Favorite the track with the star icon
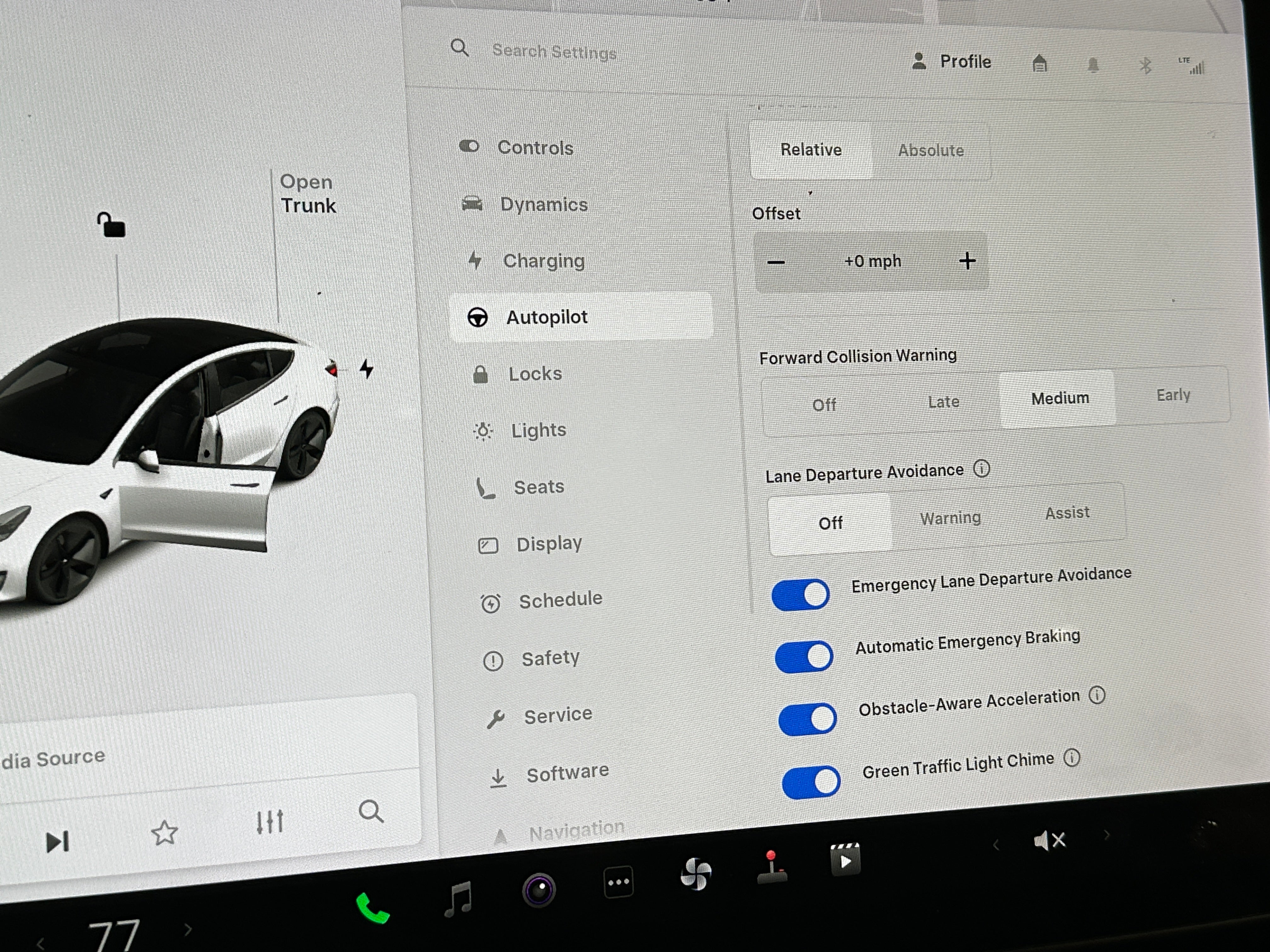Image resolution: width=1270 pixels, height=952 pixels. pyautogui.click(x=164, y=833)
